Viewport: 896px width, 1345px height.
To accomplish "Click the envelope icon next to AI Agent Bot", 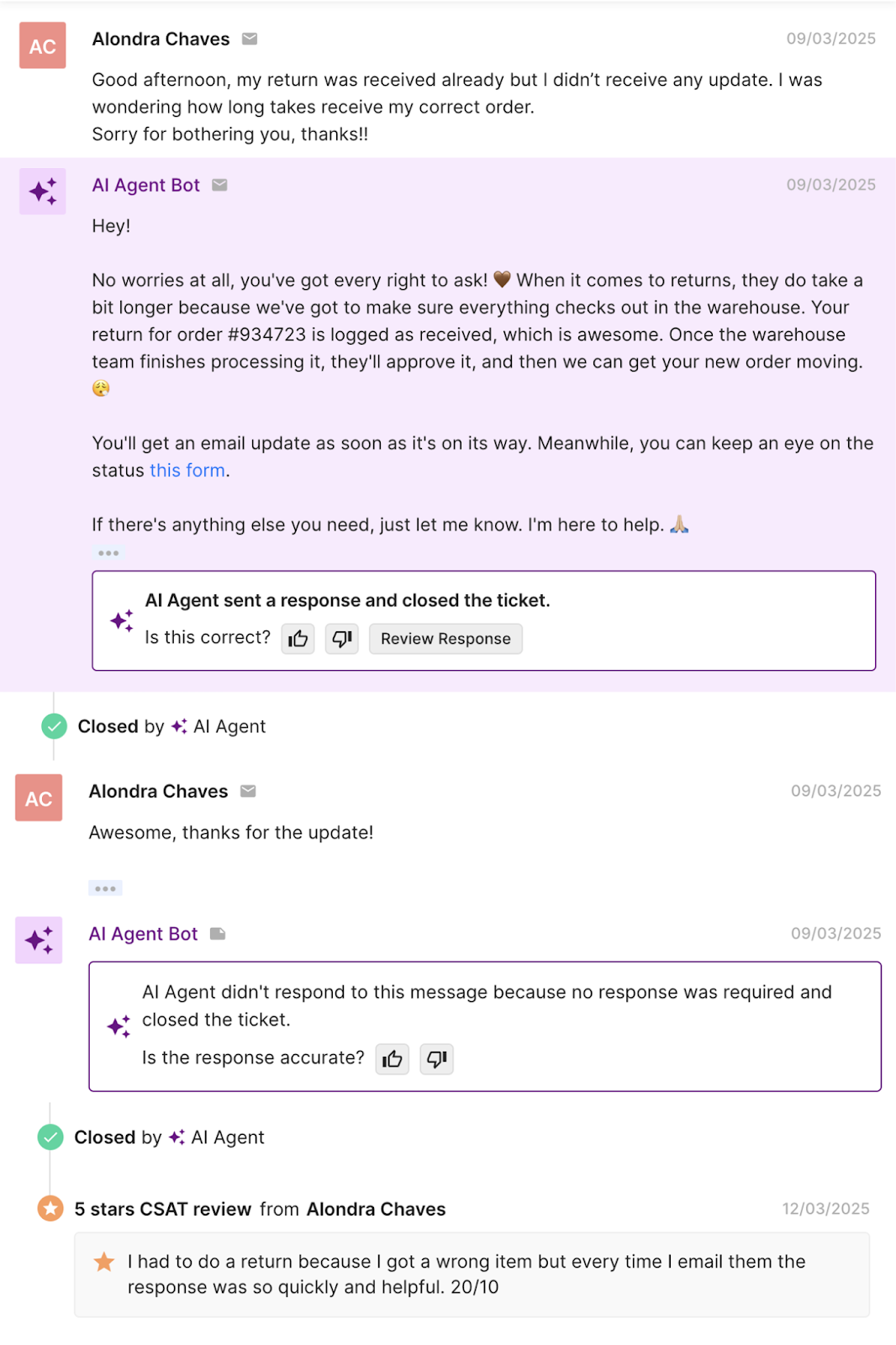I will click(219, 185).
